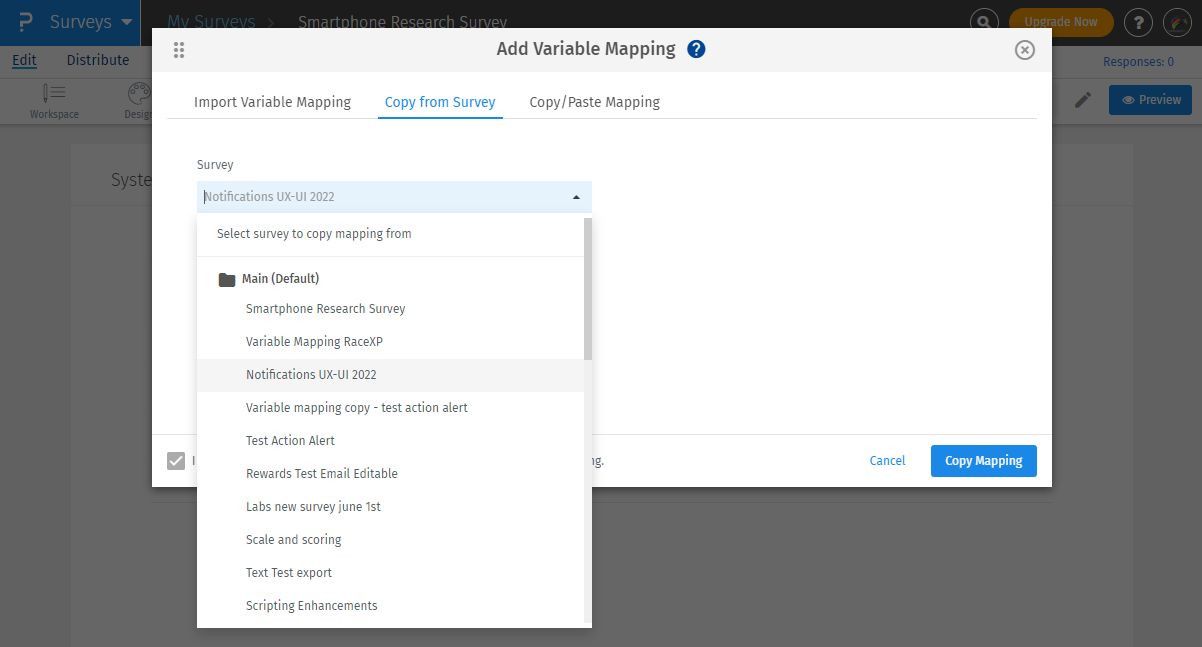Screen dimensions: 1202x647
Task: Click the pencil edit icon
Action: coord(1083,100)
